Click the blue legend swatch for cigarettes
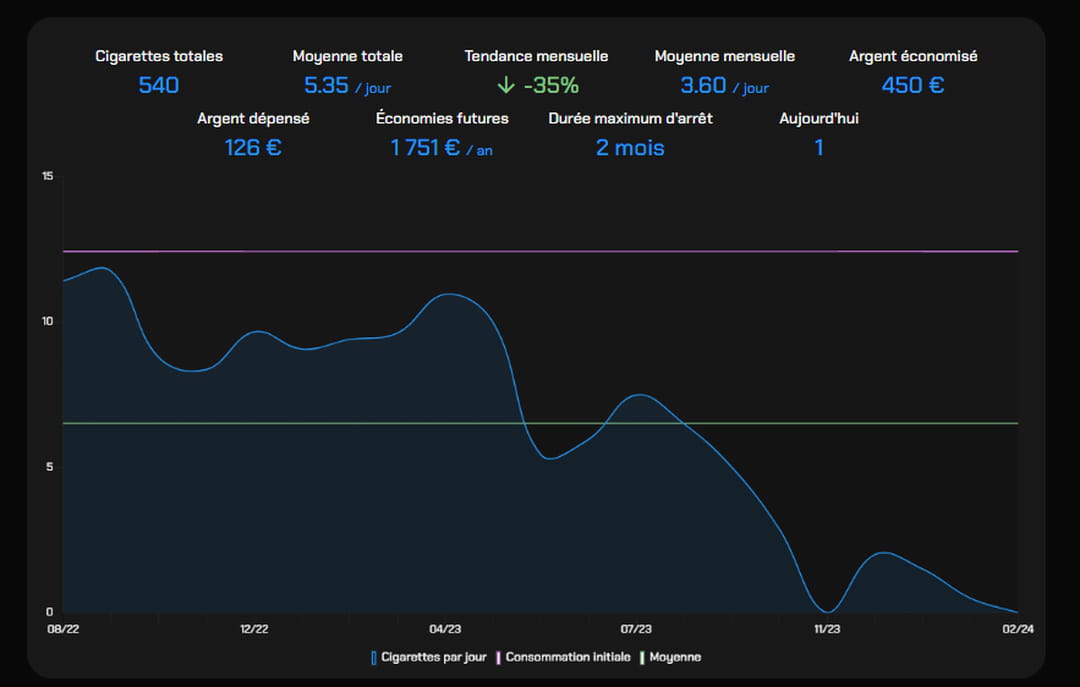The width and height of the screenshot is (1080, 687). (x=374, y=657)
